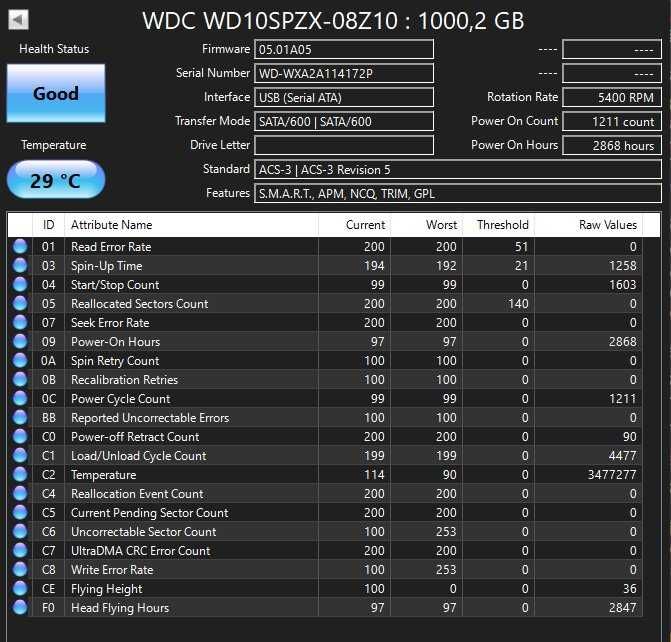
Task: Click the Standard field ACS-3 Revision 5
Action: tap(458, 169)
